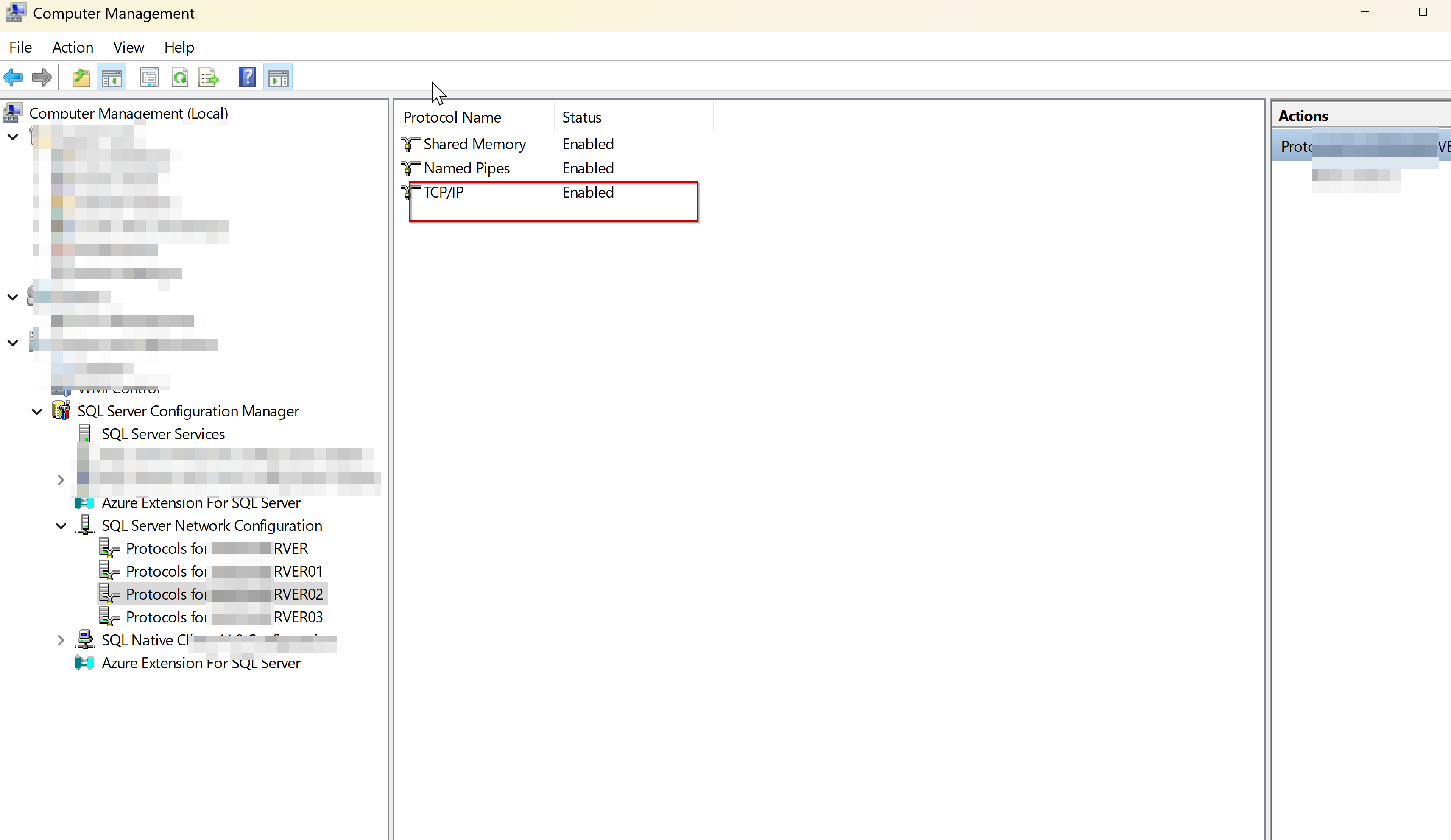Click the Status column header
Viewport: 1451px width, 840px height.
582,117
